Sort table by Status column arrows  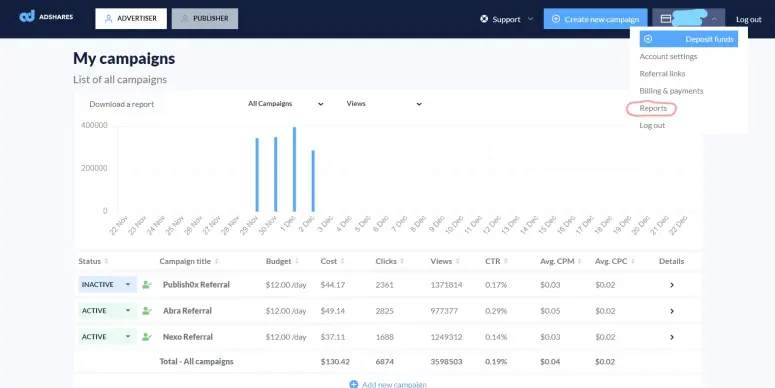coord(106,261)
